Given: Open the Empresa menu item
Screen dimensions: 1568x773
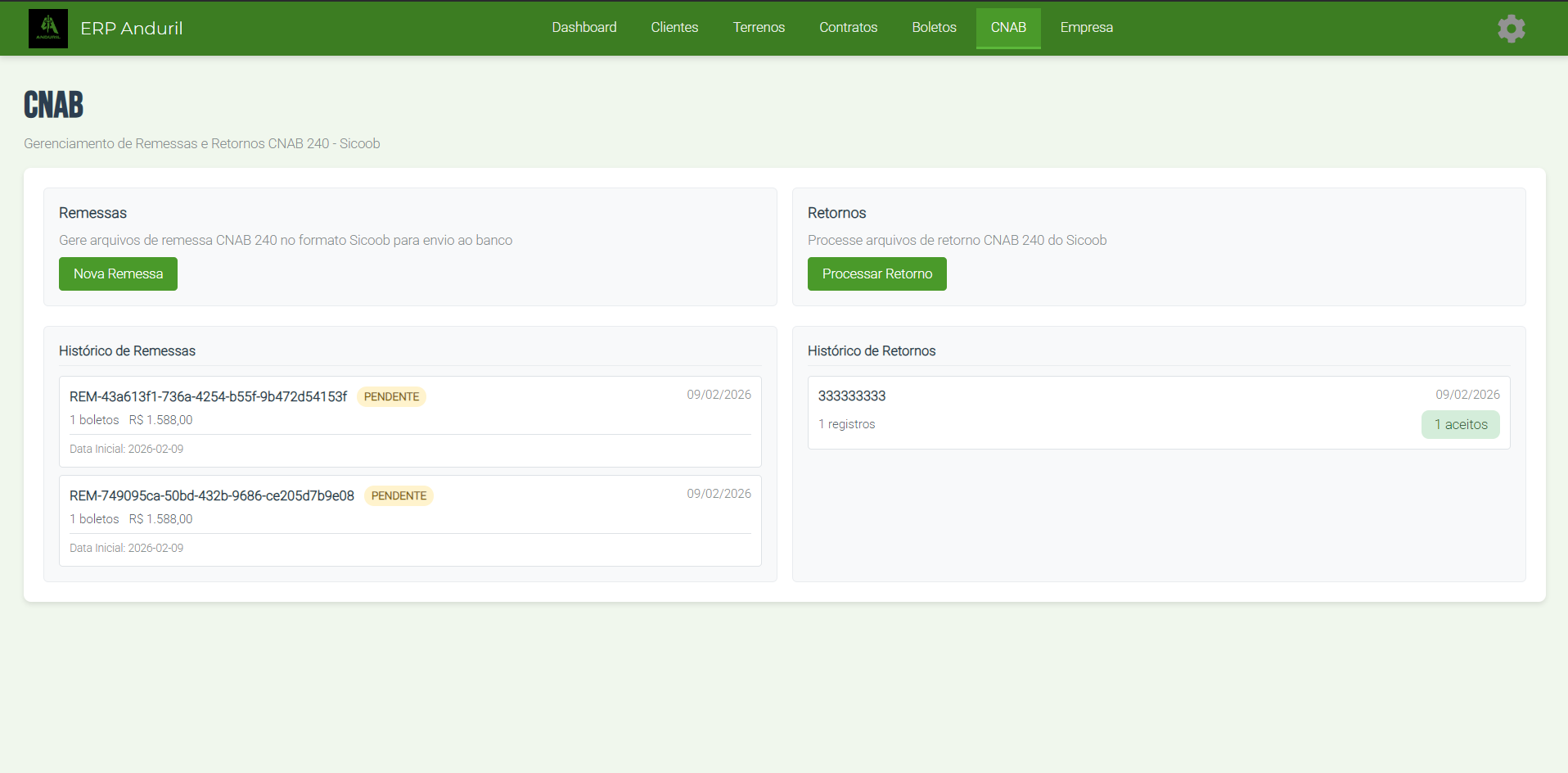Looking at the screenshot, I should [1086, 28].
